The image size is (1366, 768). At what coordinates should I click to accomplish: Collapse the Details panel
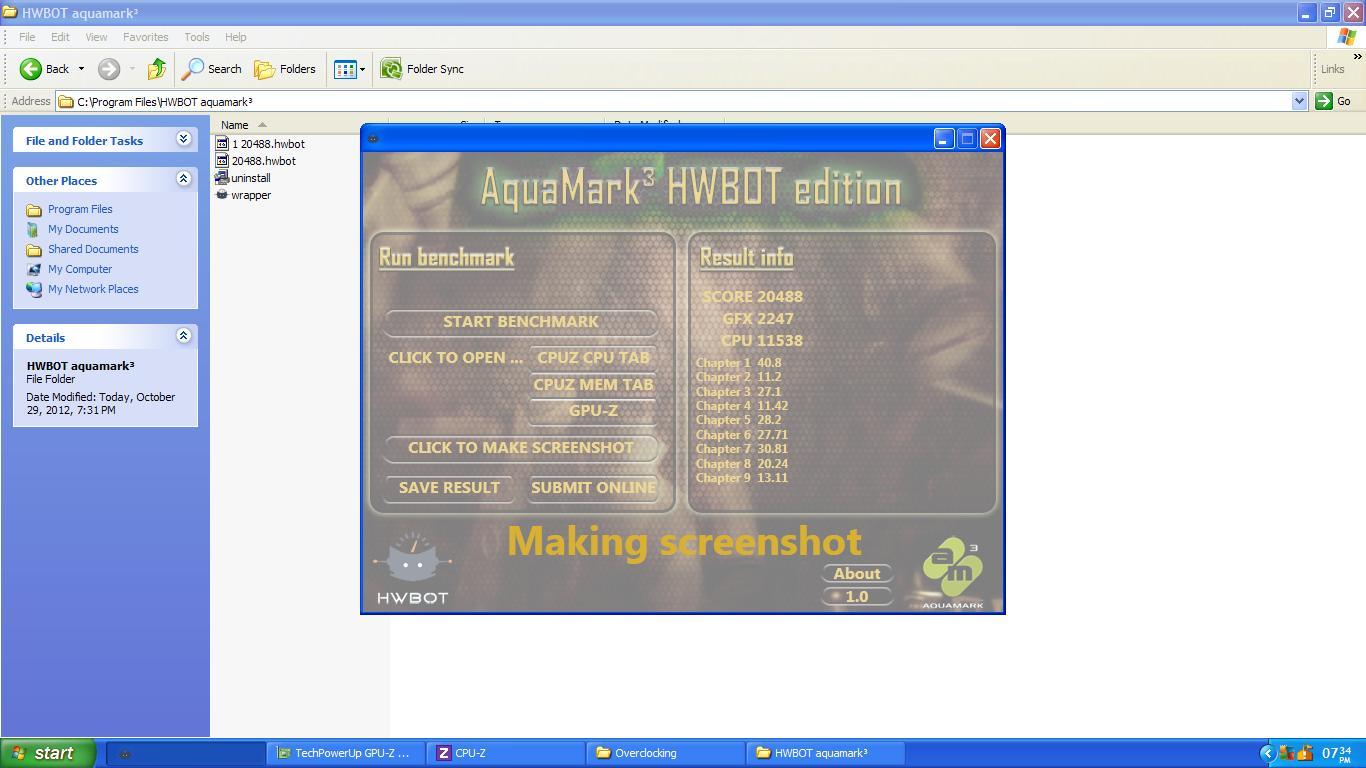click(183, 336)
